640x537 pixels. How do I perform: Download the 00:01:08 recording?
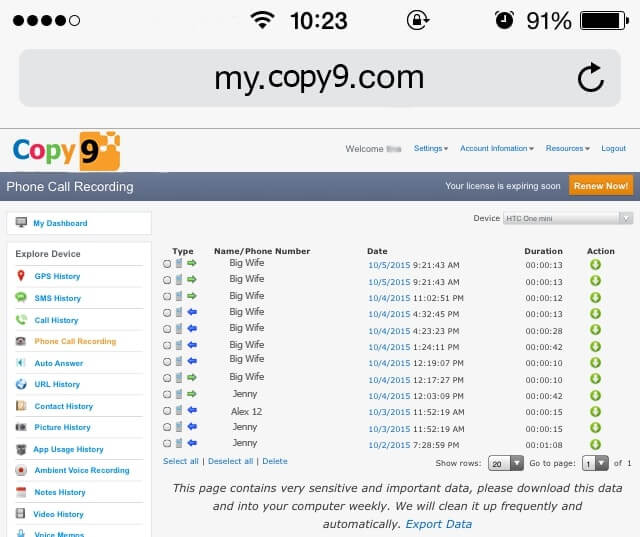tap(596, 444)
